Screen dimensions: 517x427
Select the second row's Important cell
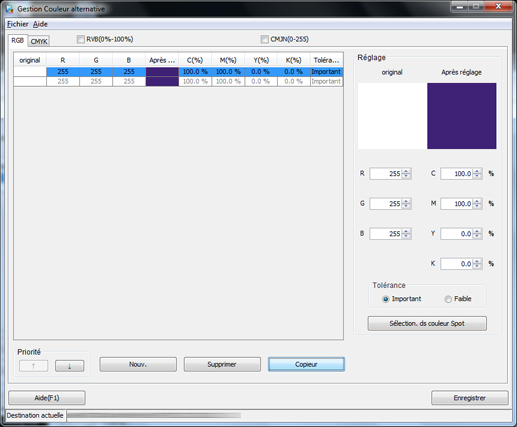[x=326, y=81]
